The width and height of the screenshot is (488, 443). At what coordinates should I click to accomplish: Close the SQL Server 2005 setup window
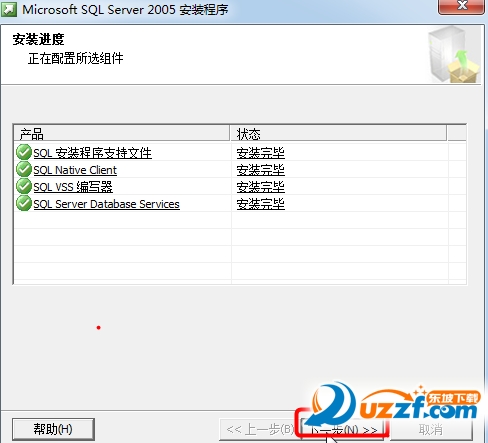(x=462, y=6)
